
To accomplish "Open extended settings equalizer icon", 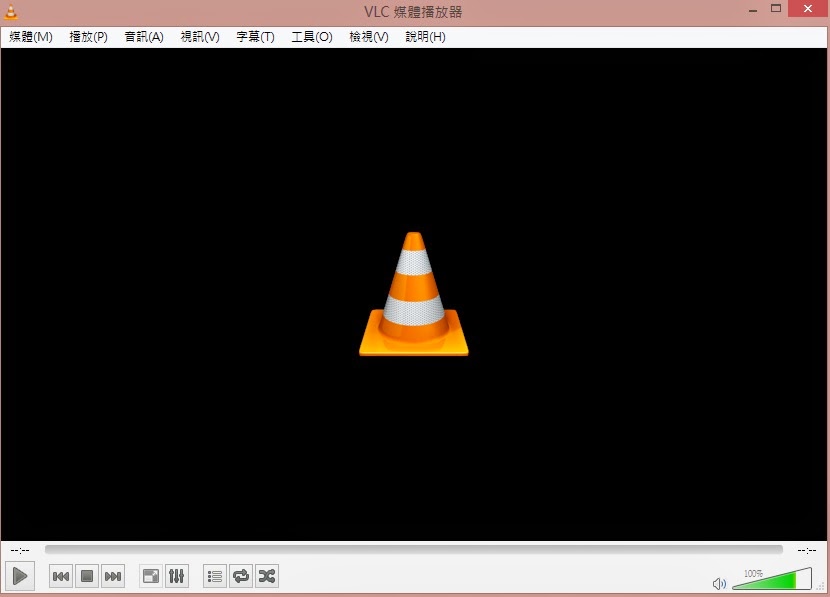I will [x=177, y=576].
